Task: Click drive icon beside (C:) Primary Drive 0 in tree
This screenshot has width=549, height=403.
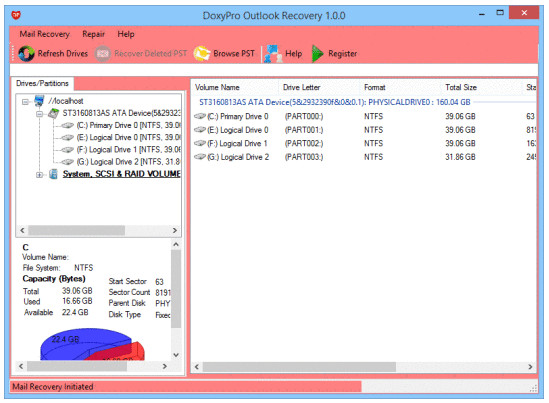Action: pyautogui.click(x=67, y=125)
